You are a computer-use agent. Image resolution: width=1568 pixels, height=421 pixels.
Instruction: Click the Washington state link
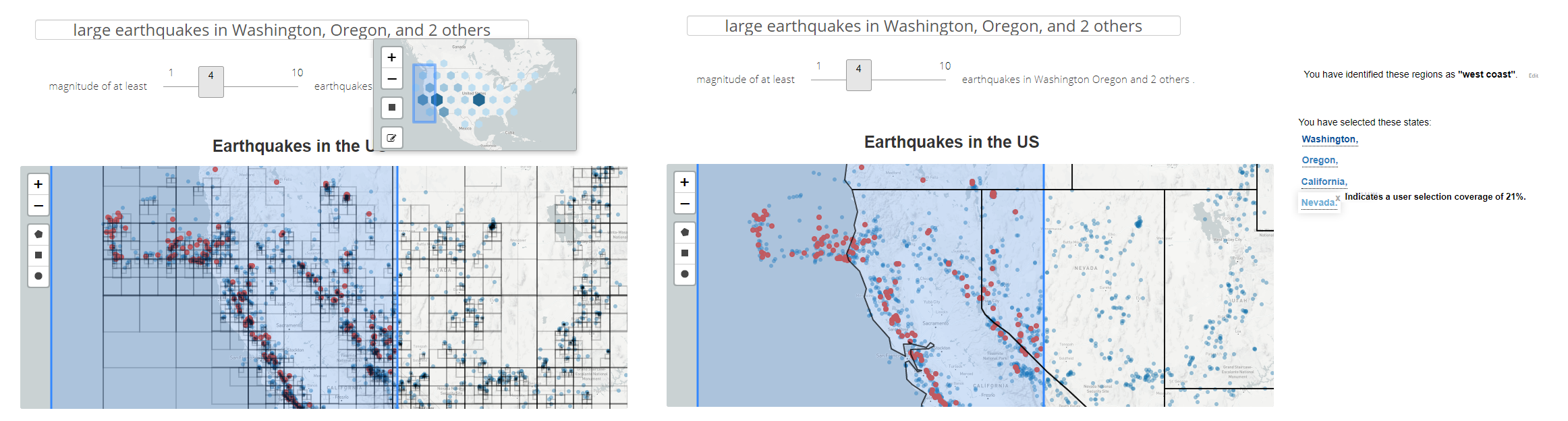1328,139
